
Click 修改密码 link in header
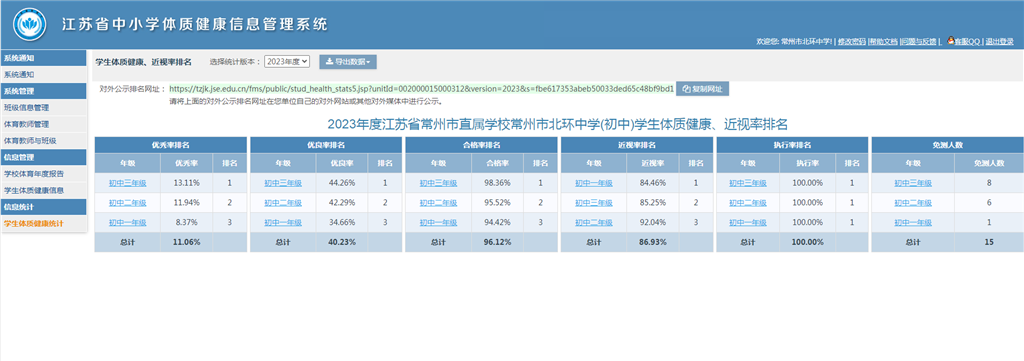tap(852, 41)
